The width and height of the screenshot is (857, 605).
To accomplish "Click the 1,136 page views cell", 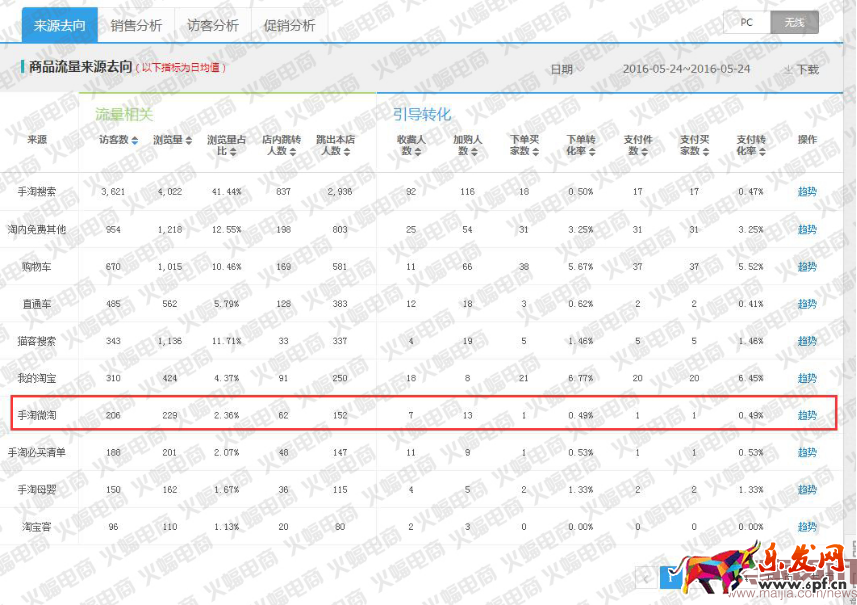I will coord(170,341).
